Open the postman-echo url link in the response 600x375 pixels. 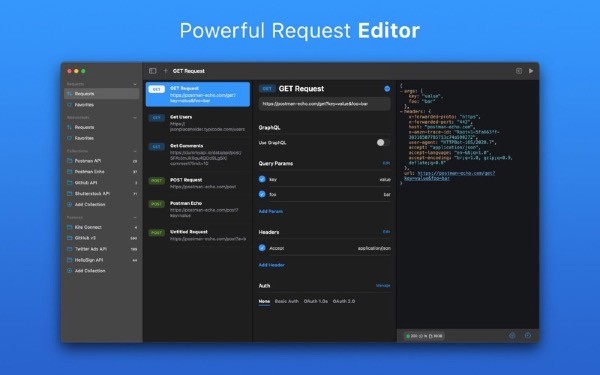[450, 176]
